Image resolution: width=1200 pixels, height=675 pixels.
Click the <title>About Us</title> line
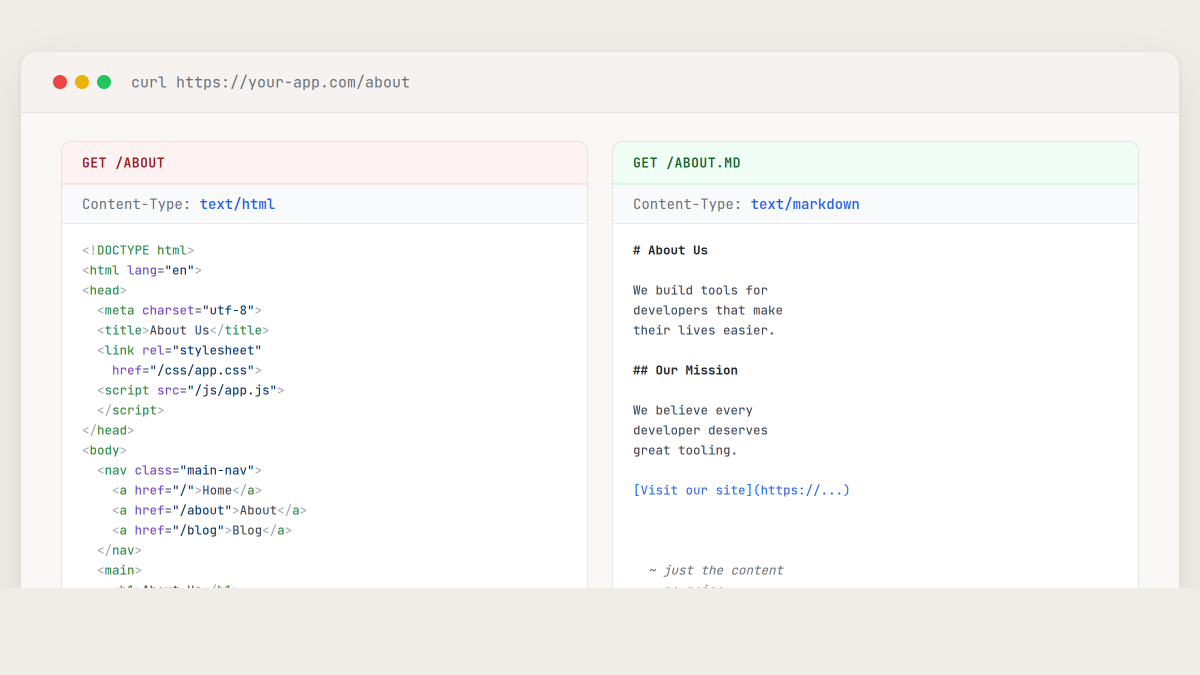click(x=183, y=330)
